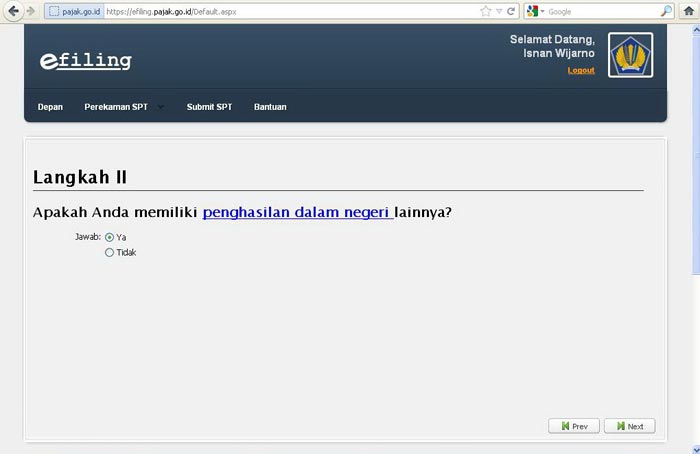Click the Ministry of Finance emblem image
This screenshot has width=700, height=454.
coord(630,55)
